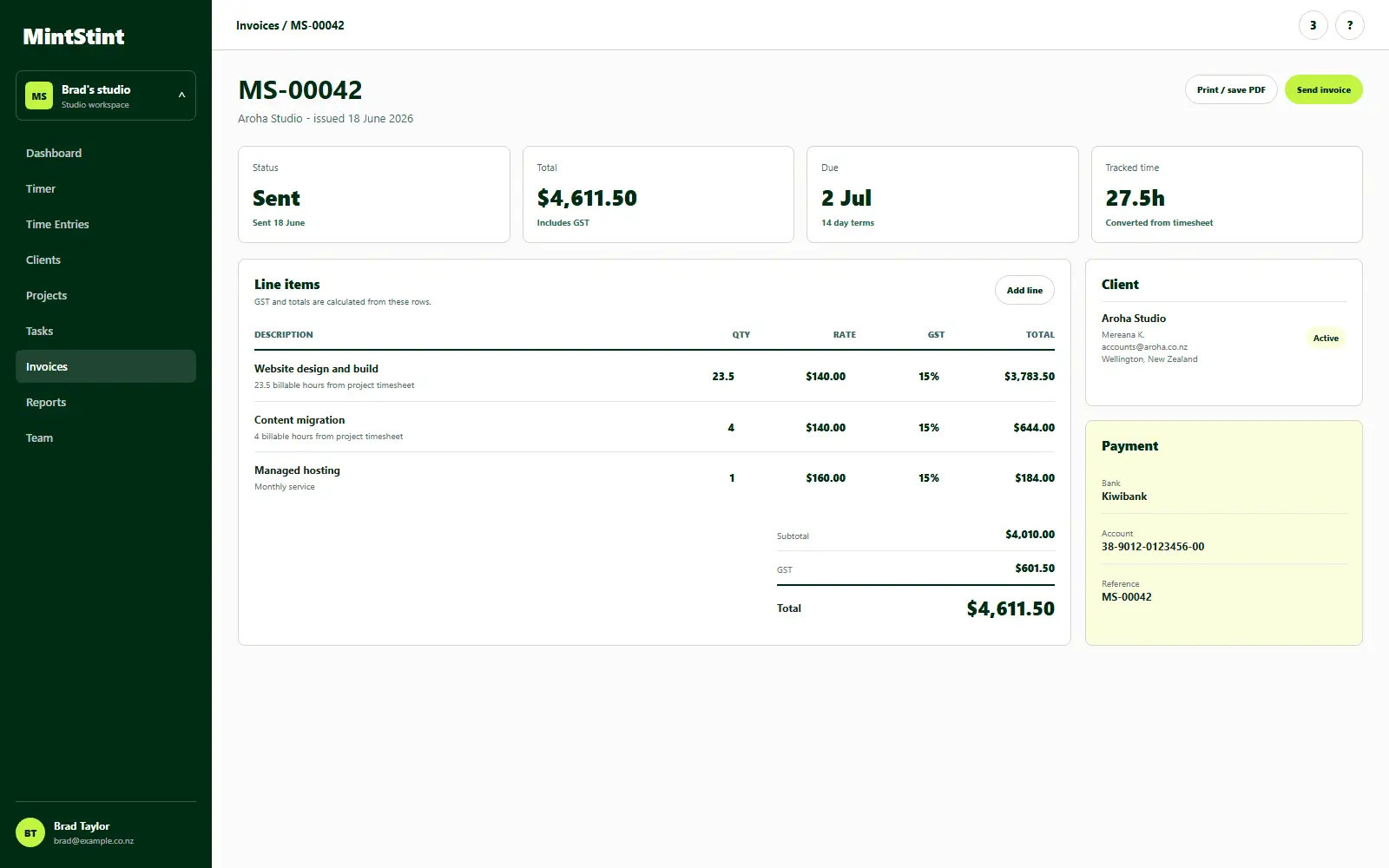Add a new line item
Viewport: 1389px width, 868px height.
coord(1024,290)
